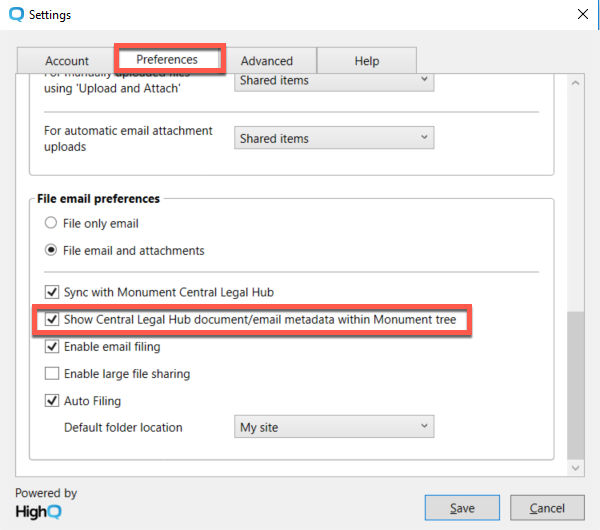Toggle the Auto Filing checkbox

point(52,401)
